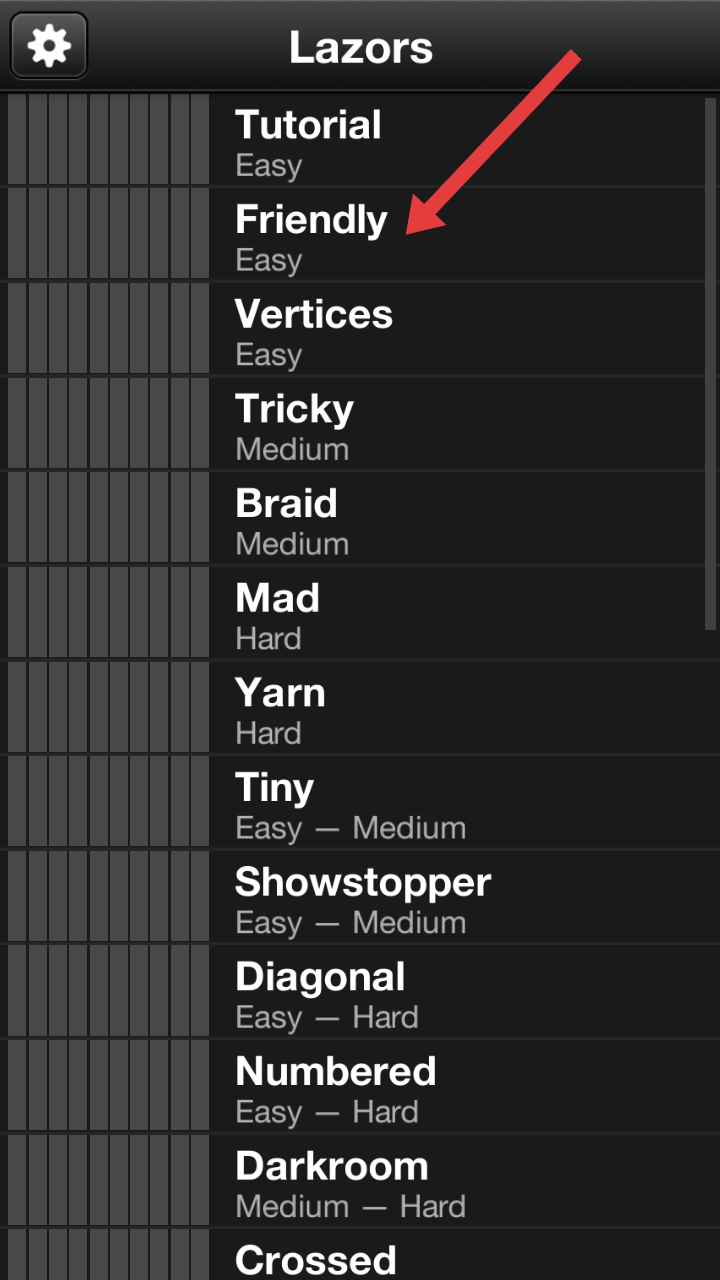
Task: Click the Lazors title in header
Action: (361, 47)
